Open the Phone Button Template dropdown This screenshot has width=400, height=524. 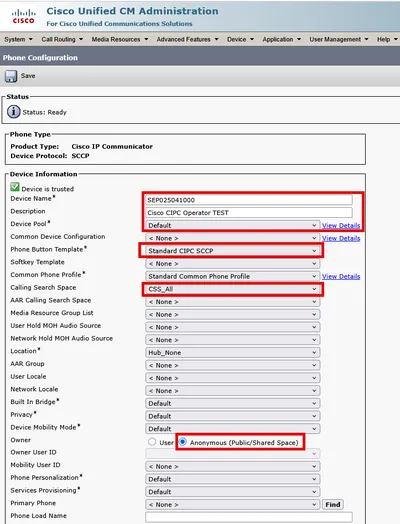coord(233,251)
